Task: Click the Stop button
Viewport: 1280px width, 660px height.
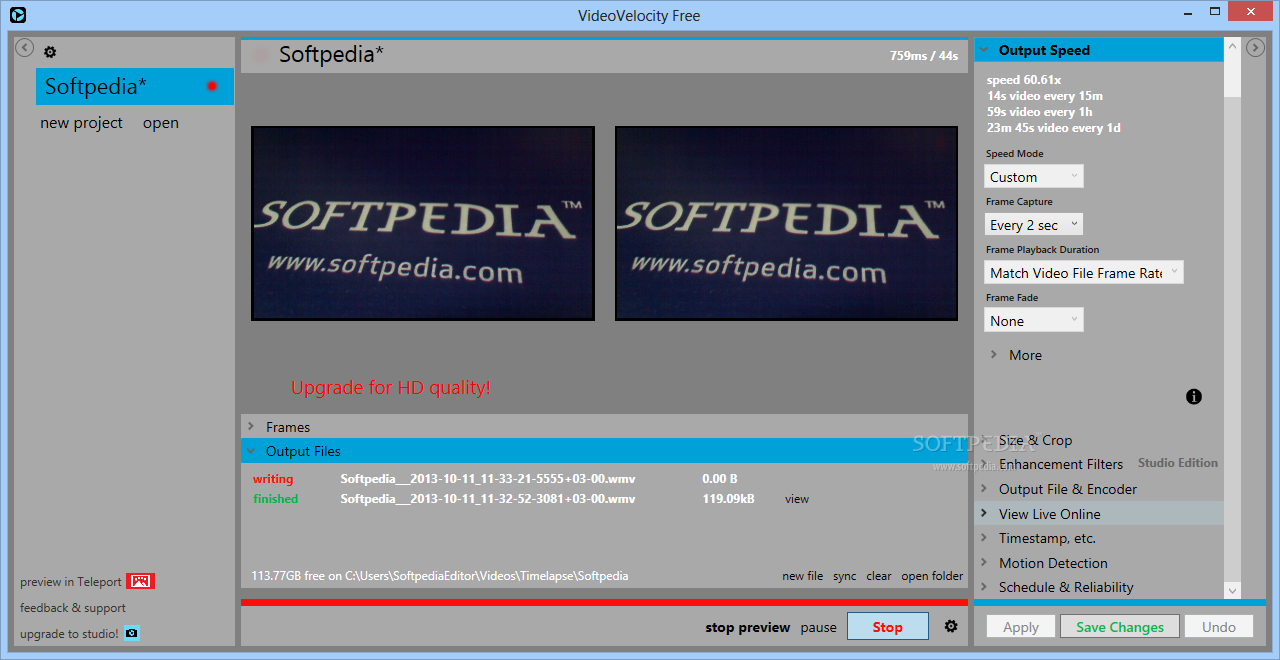Action: pos(887,627)
